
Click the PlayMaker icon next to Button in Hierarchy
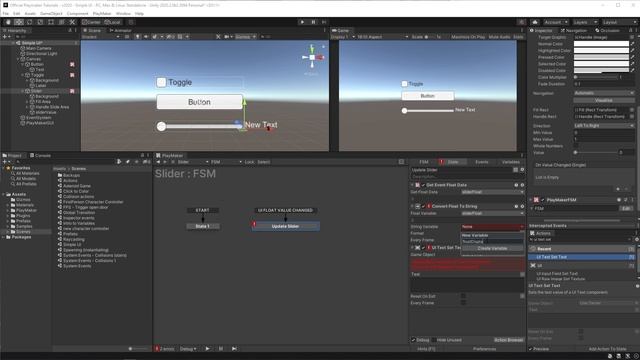(72, 64)
